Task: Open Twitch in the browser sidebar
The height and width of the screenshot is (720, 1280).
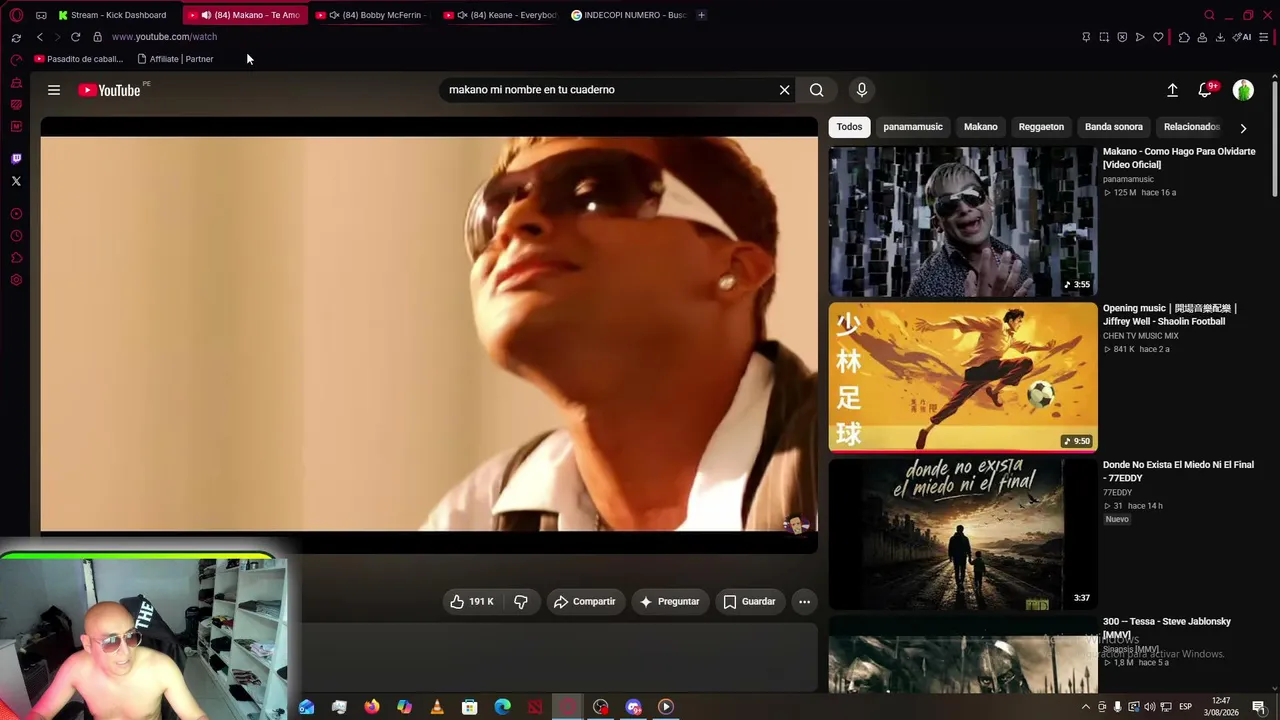Action: [x=16, y=159]
